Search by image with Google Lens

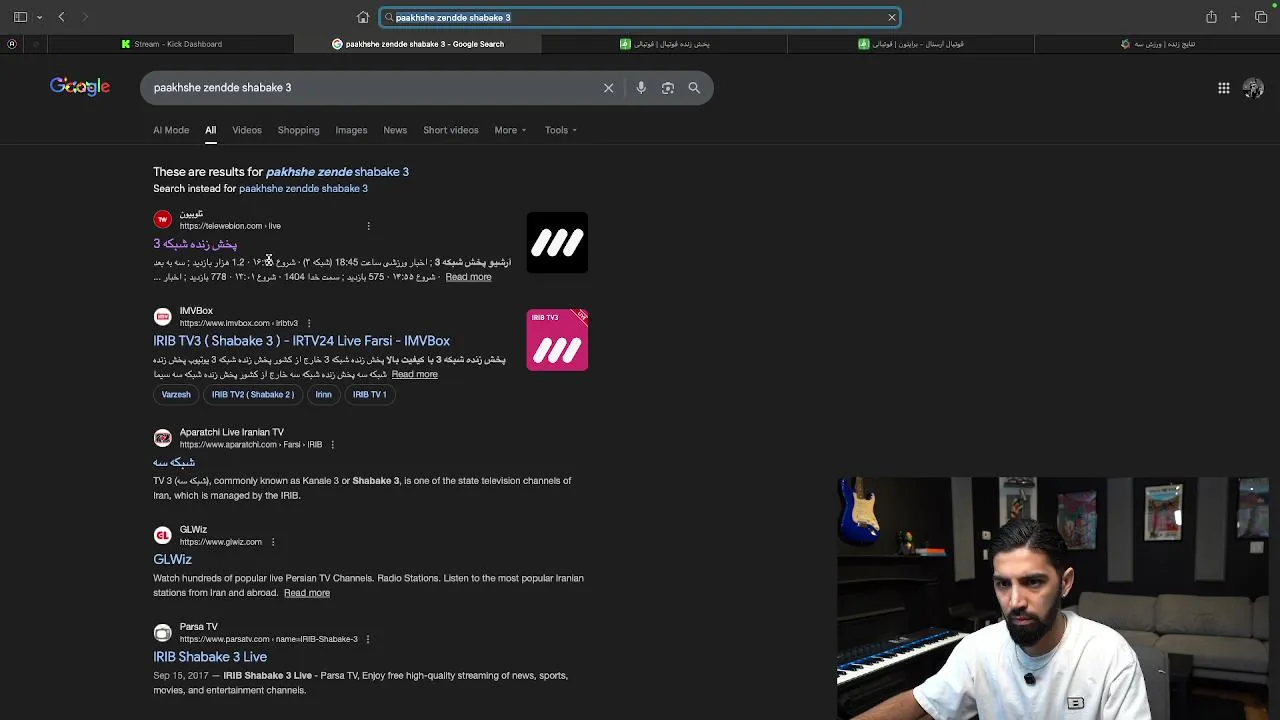[668, 88]
